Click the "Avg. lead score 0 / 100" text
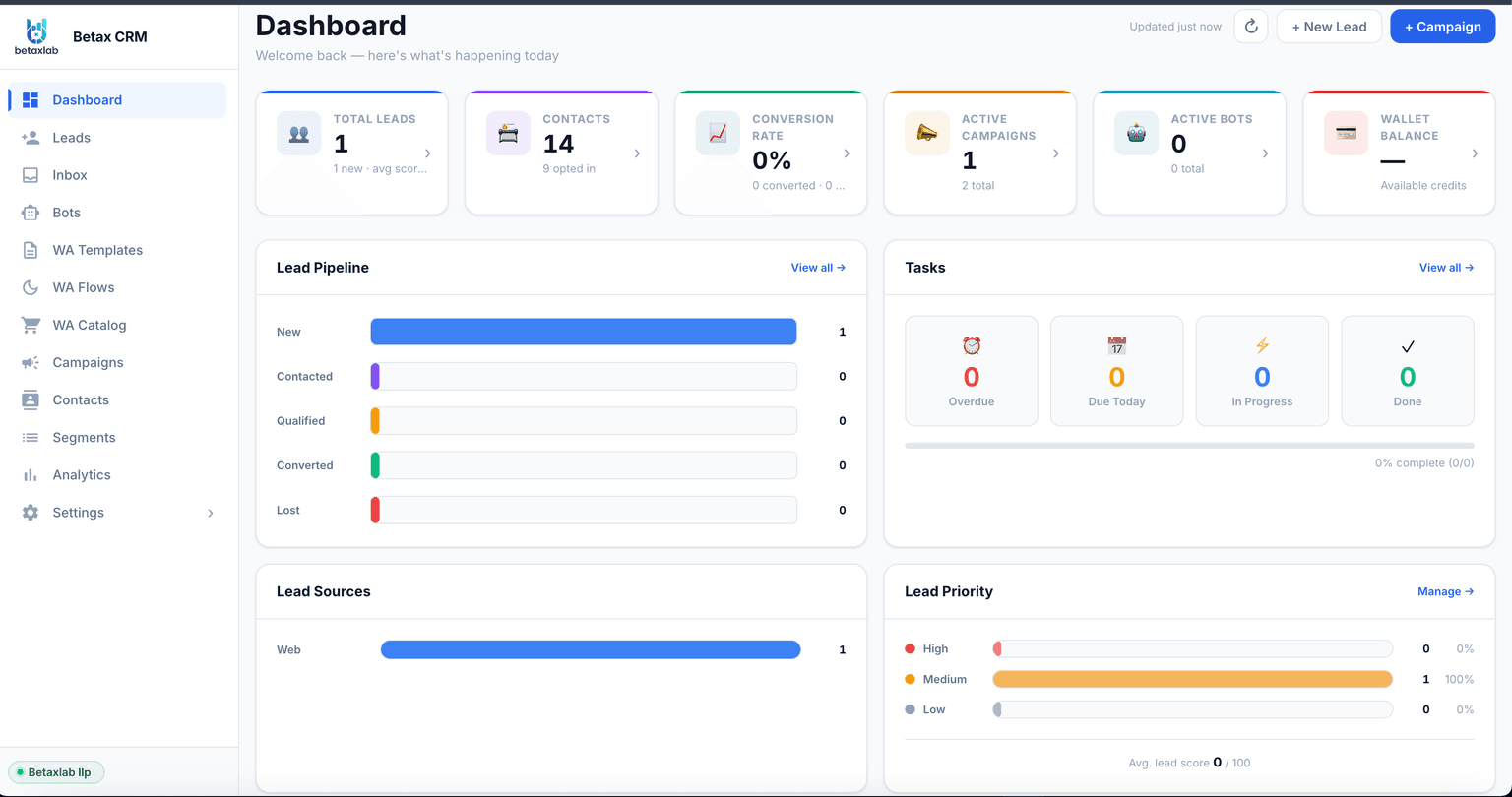Screen dimensions: 1512x797 (1189, 763)
